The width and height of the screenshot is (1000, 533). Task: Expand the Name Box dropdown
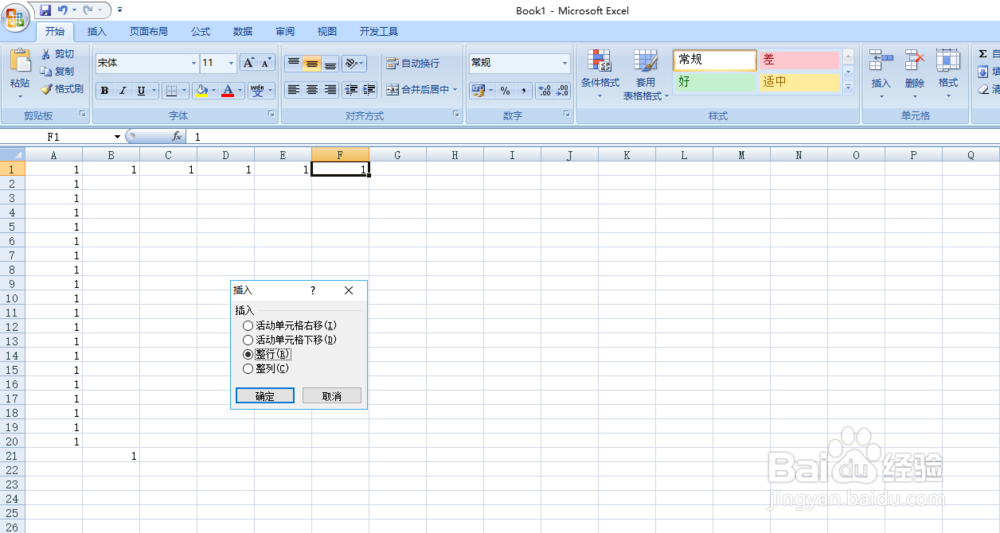[117, 136]
